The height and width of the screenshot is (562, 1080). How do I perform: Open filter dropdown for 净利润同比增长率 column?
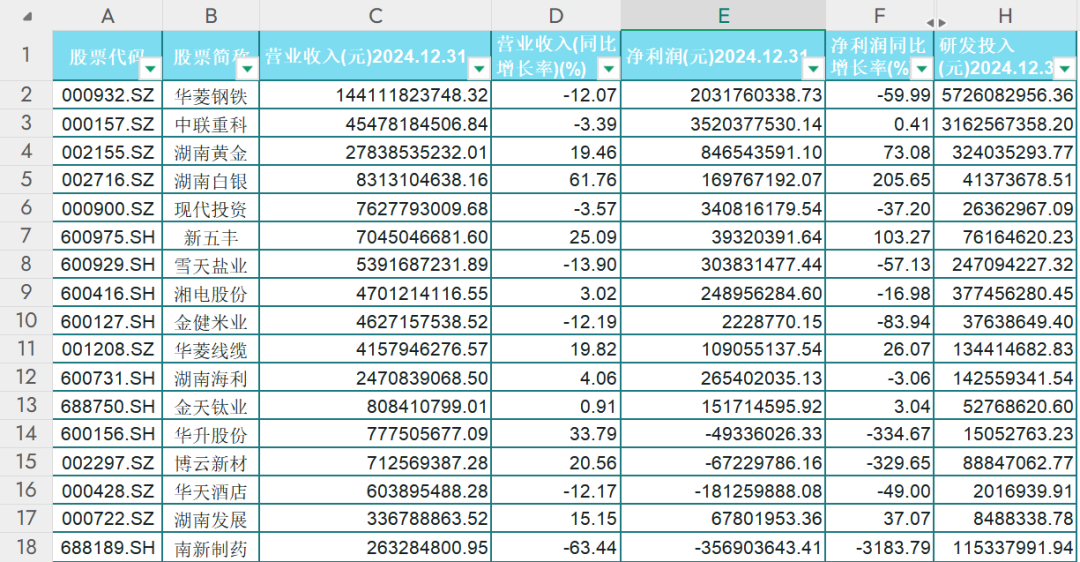point(922,68)
